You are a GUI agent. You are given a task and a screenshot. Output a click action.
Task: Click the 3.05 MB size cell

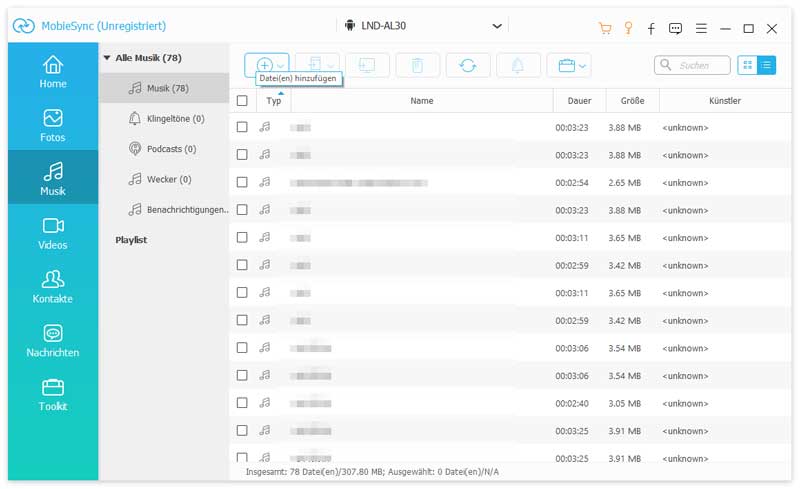coord(624,403)
